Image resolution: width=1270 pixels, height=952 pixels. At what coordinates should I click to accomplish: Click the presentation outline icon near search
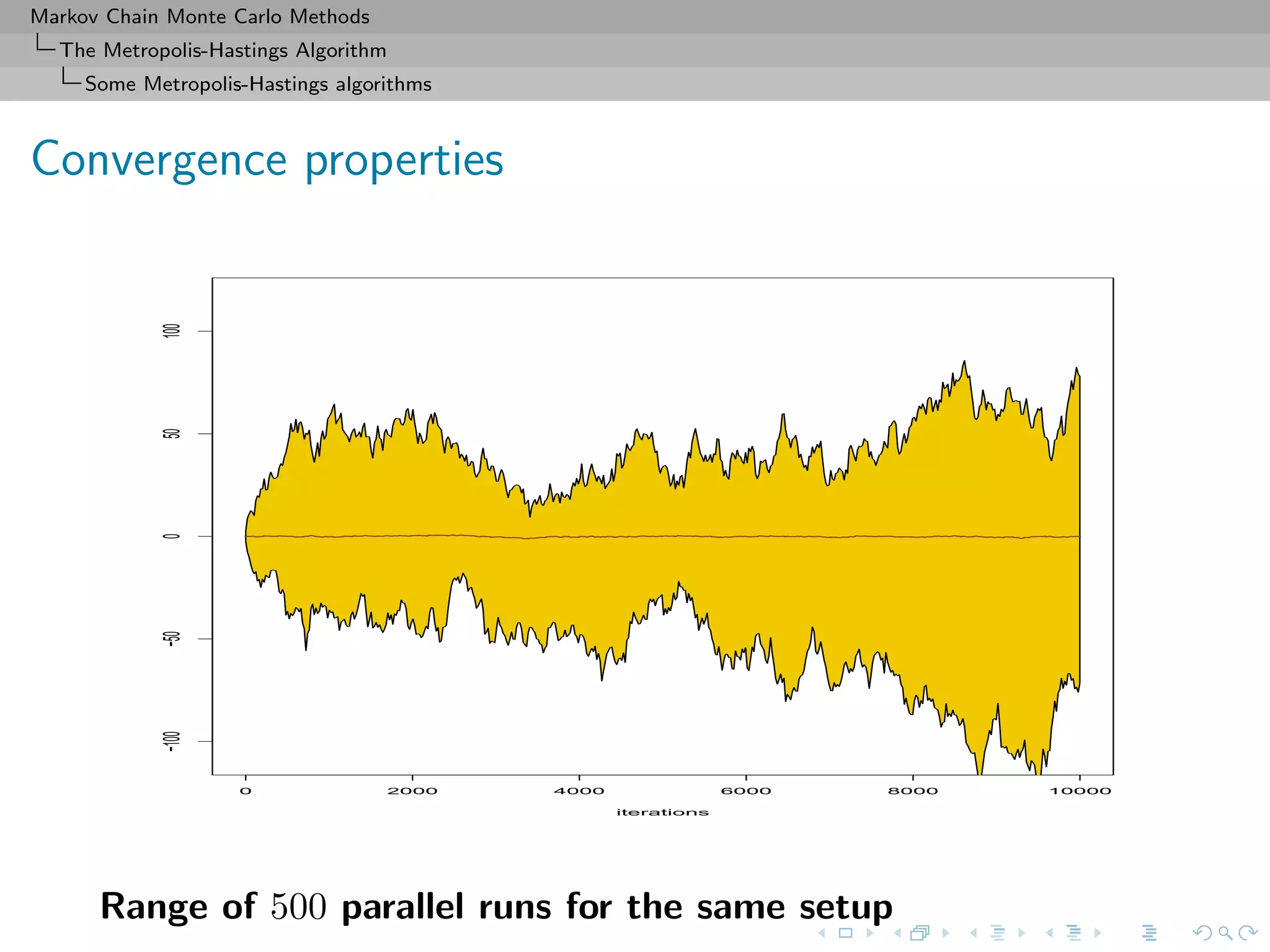coord(1149,933)
